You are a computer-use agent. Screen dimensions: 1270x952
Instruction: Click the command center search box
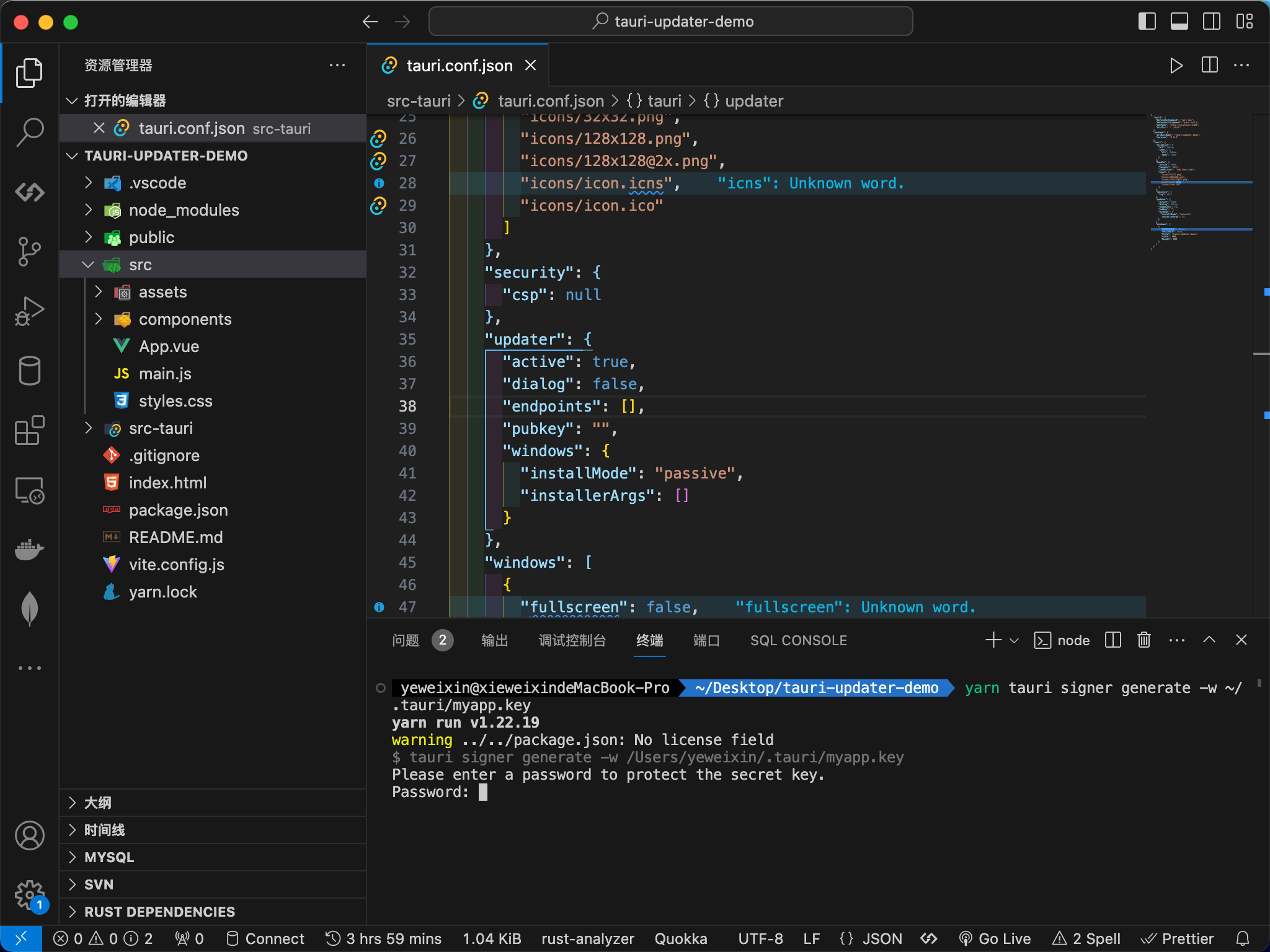click(671, 22)
